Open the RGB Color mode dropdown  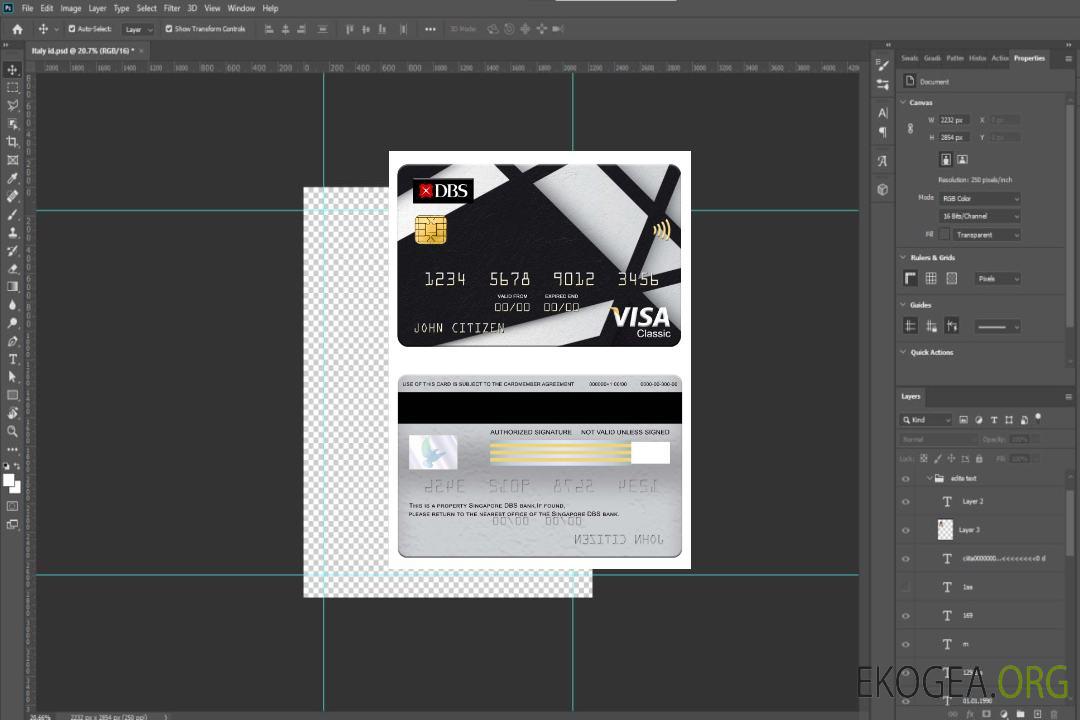pos(979,198)
